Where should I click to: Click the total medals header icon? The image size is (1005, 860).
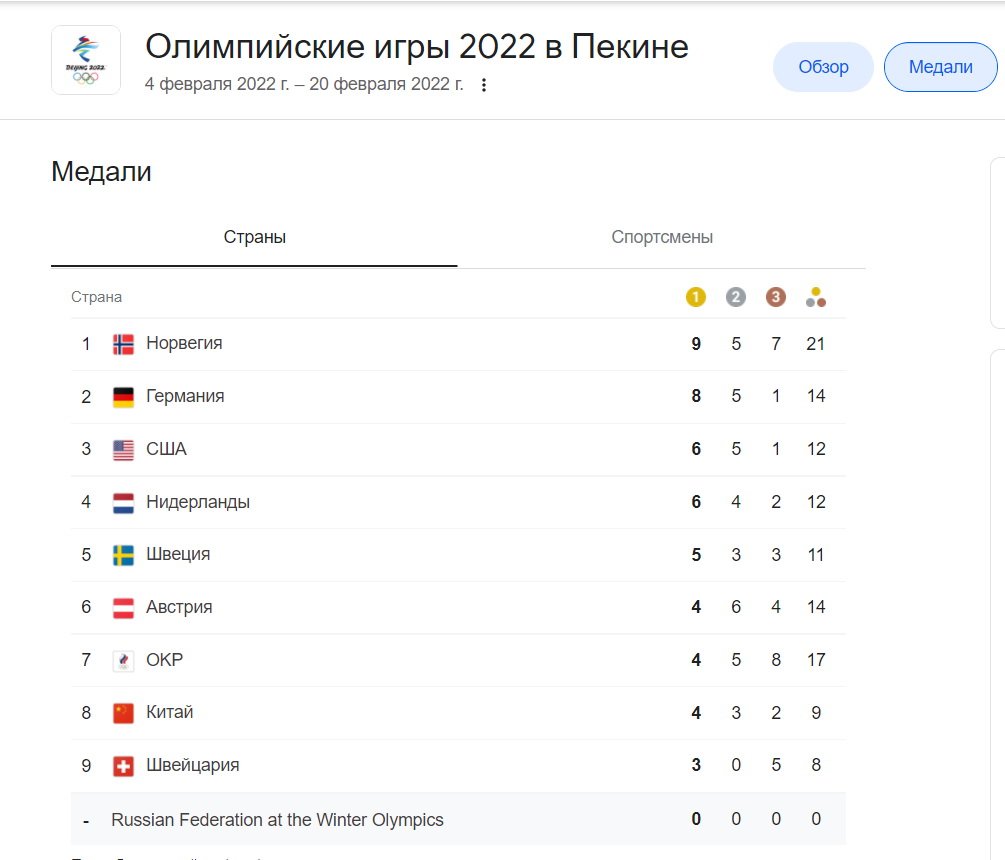[x=815, y=294]
